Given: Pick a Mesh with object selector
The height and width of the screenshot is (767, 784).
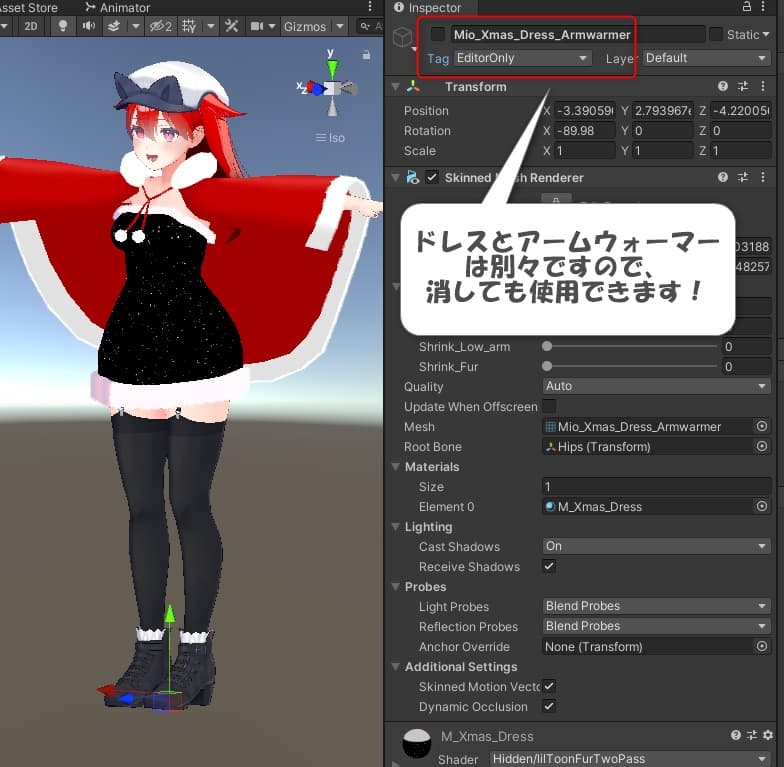Looking at the screenshot, I should pyautogui.click(x=762, y=426).
